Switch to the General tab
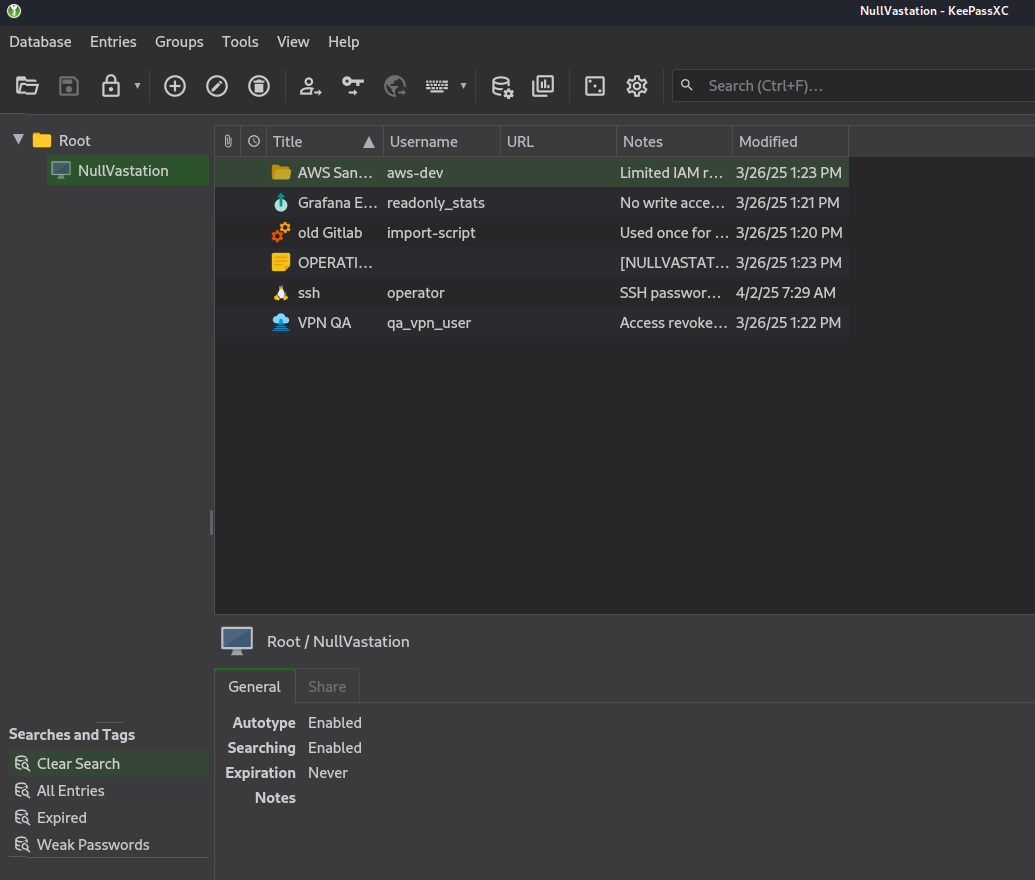This screenshot has height=880, width=1035. 254,687
